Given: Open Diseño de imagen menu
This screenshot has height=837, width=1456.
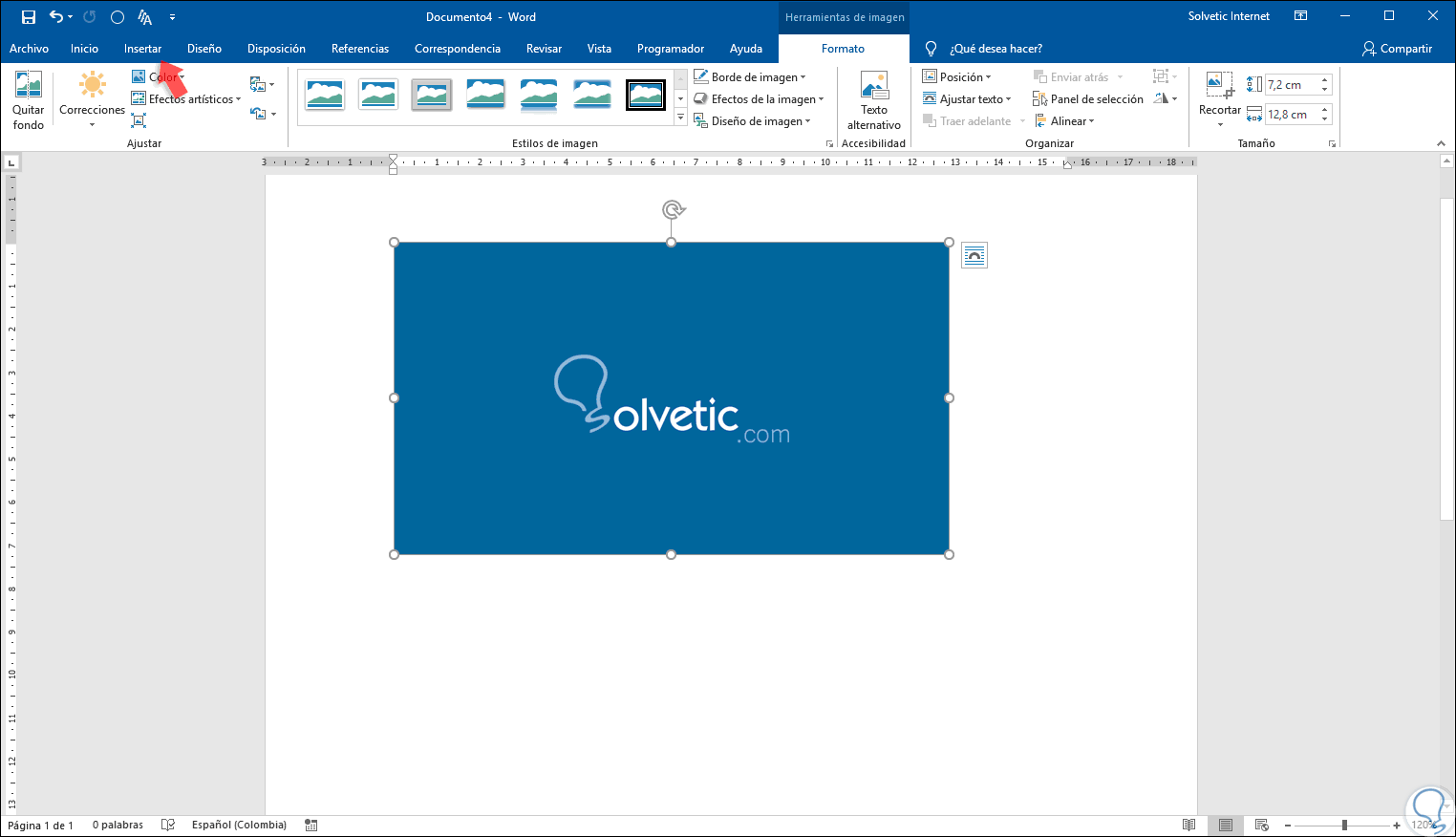Looking at the screenshot, I should 753,121.
